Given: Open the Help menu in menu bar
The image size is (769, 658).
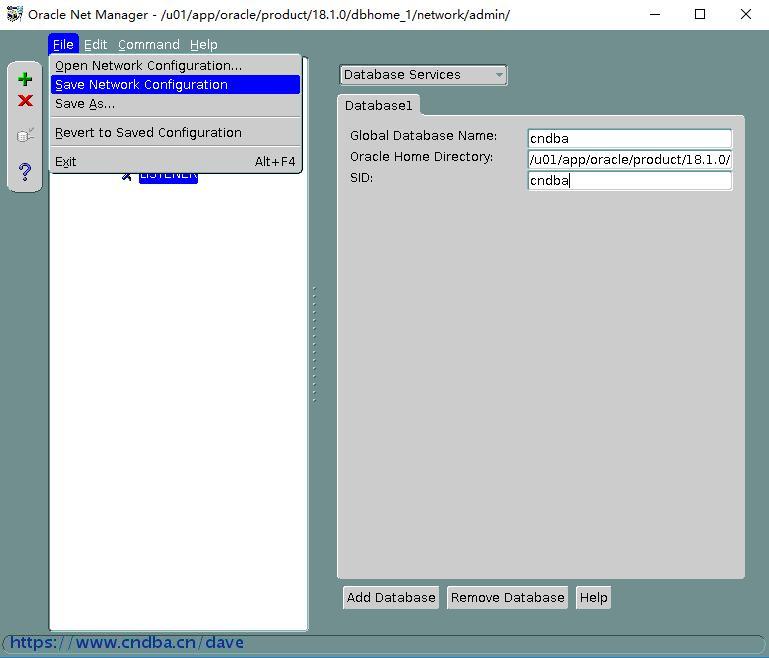Looking at the screenshot, I should point(204,45).
